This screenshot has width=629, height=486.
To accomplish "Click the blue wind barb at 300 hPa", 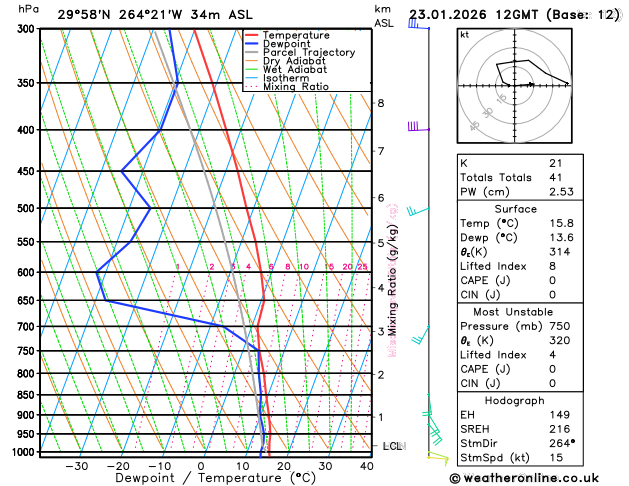I will [418, 25].
